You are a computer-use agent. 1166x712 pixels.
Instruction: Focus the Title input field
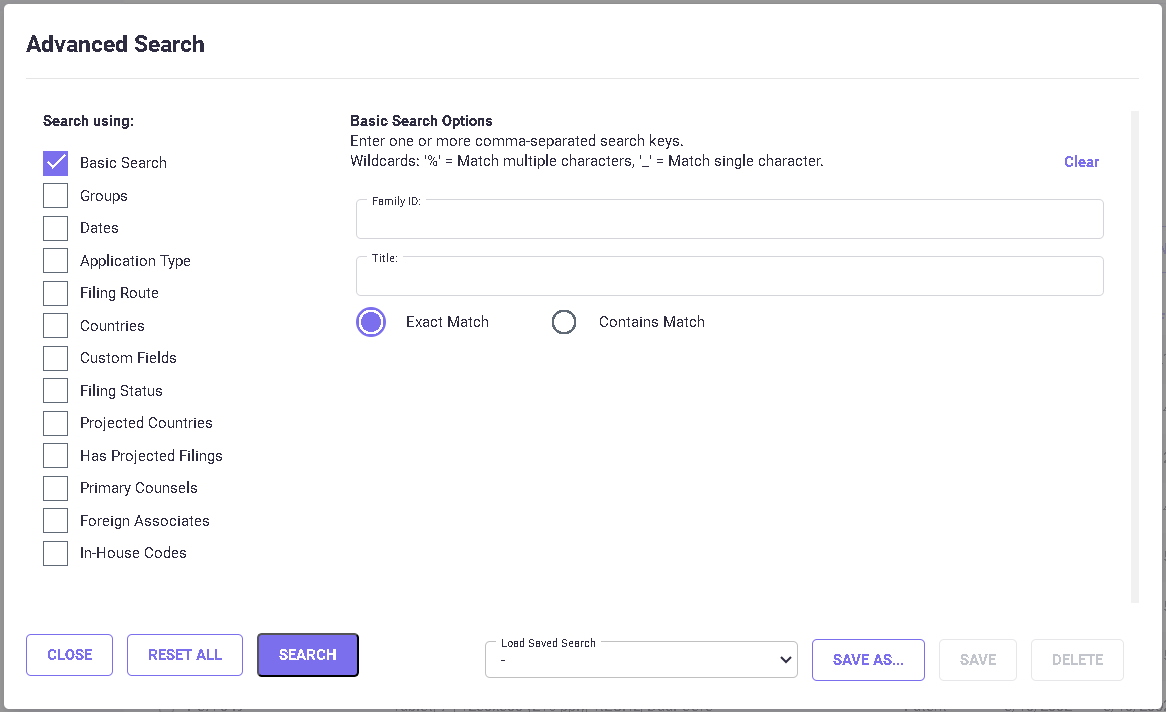click(x=729, y=278)
